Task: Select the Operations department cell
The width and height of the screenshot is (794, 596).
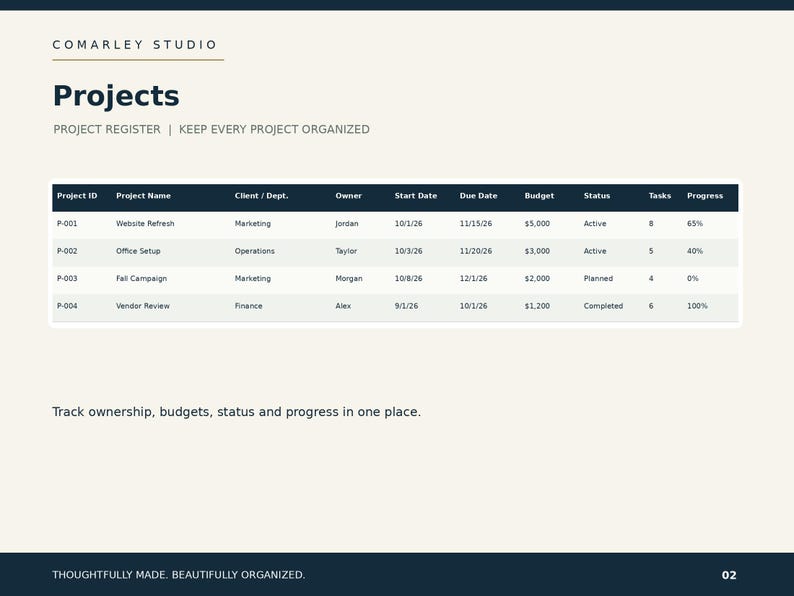Action: pyautogui.click(x=255, y=251)
